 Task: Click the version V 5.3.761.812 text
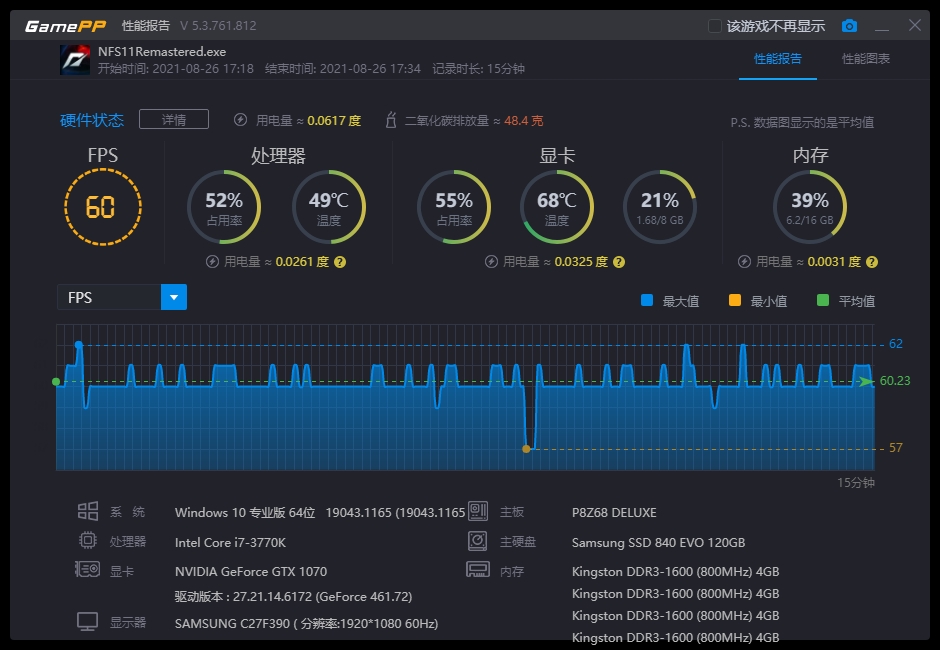tap(218, 26)
